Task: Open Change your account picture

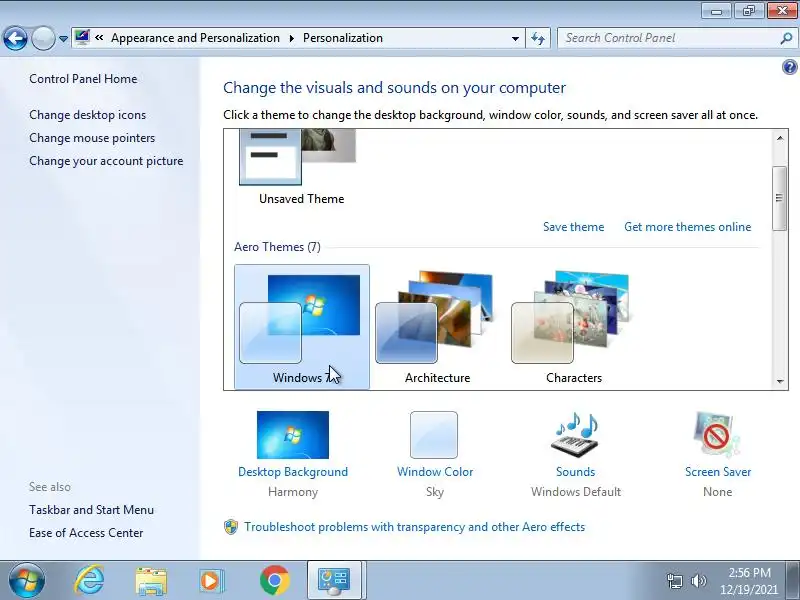Action: [106, 161]
